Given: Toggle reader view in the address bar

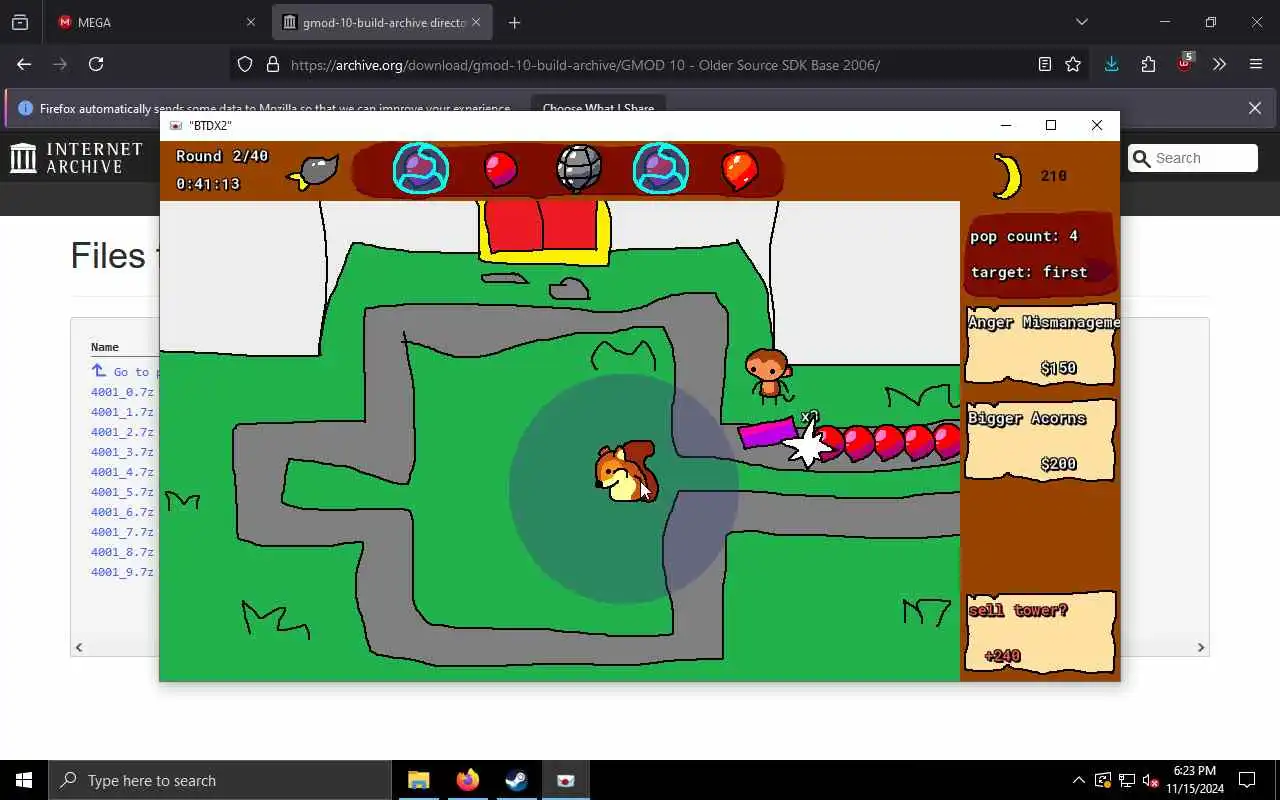Looking at the screenshot, I should [x=1044, y=64].
